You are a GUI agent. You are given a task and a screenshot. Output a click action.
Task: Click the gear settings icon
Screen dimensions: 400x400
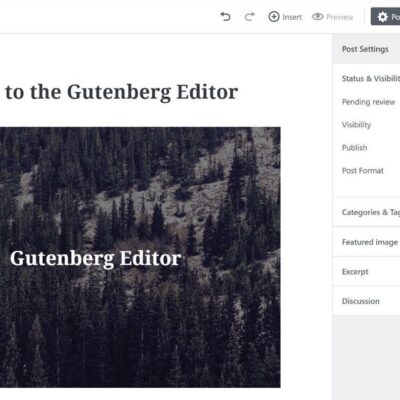point(383,17)
